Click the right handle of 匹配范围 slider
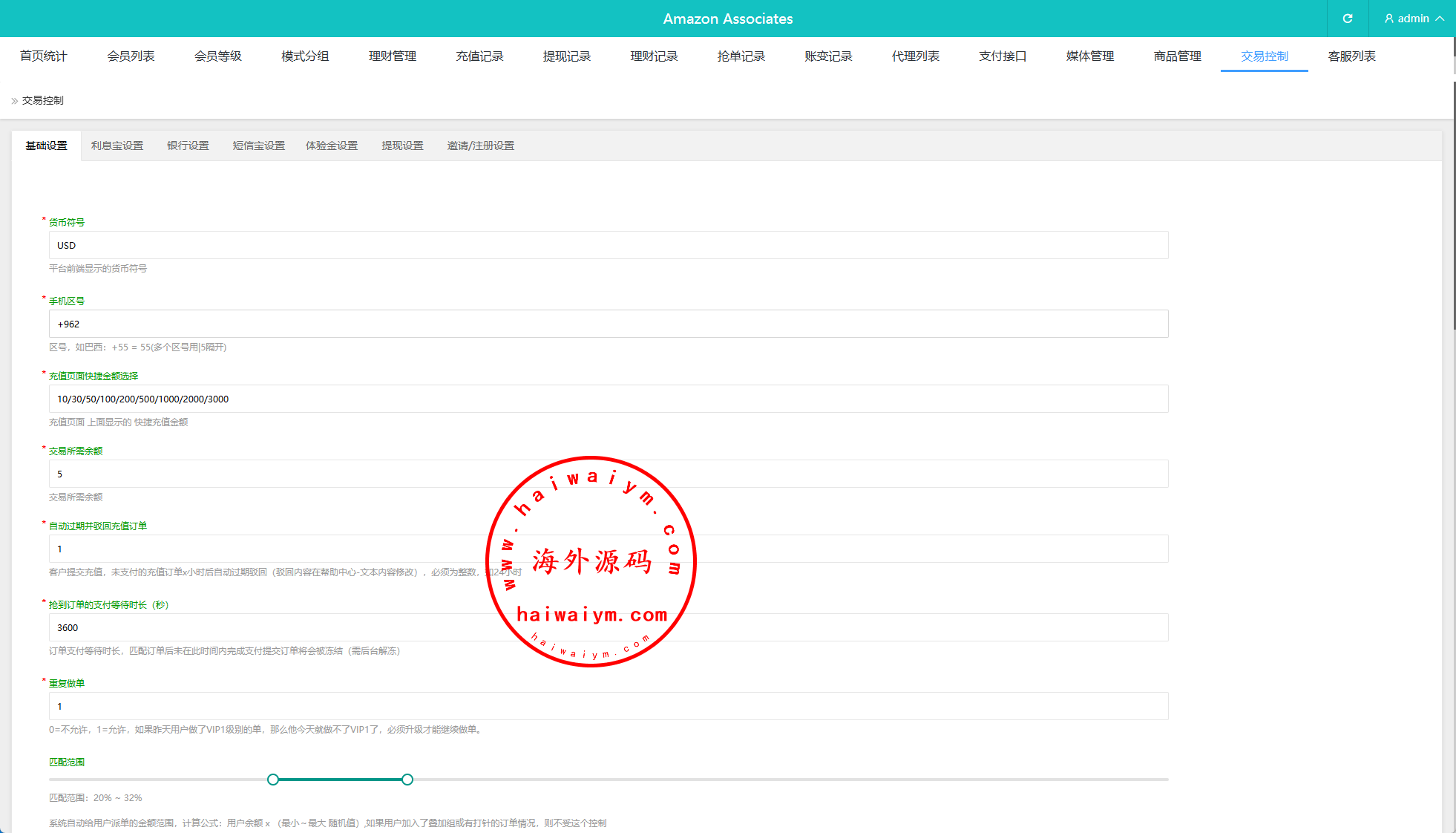The height and width of the screenshot is (833, 1456). tap(407, 780)
